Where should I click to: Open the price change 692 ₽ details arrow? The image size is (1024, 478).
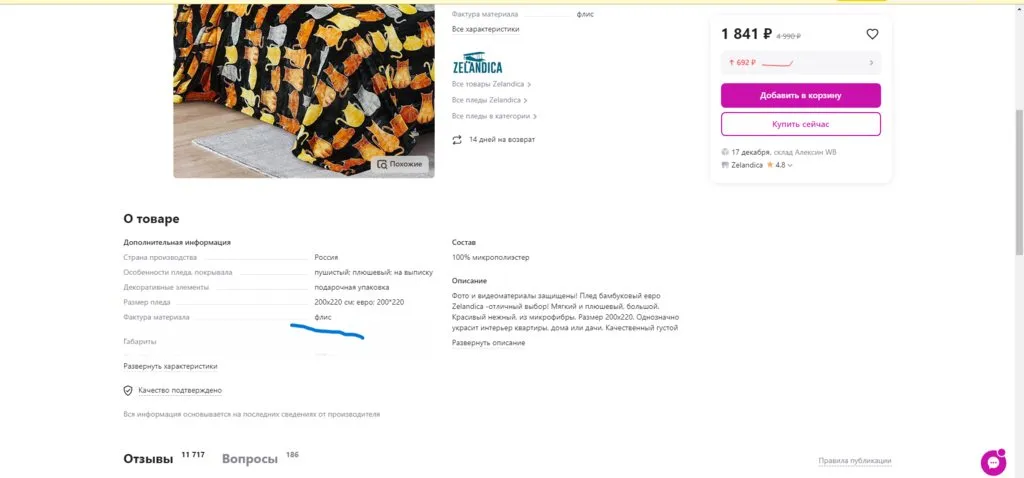tap(870, 63)
